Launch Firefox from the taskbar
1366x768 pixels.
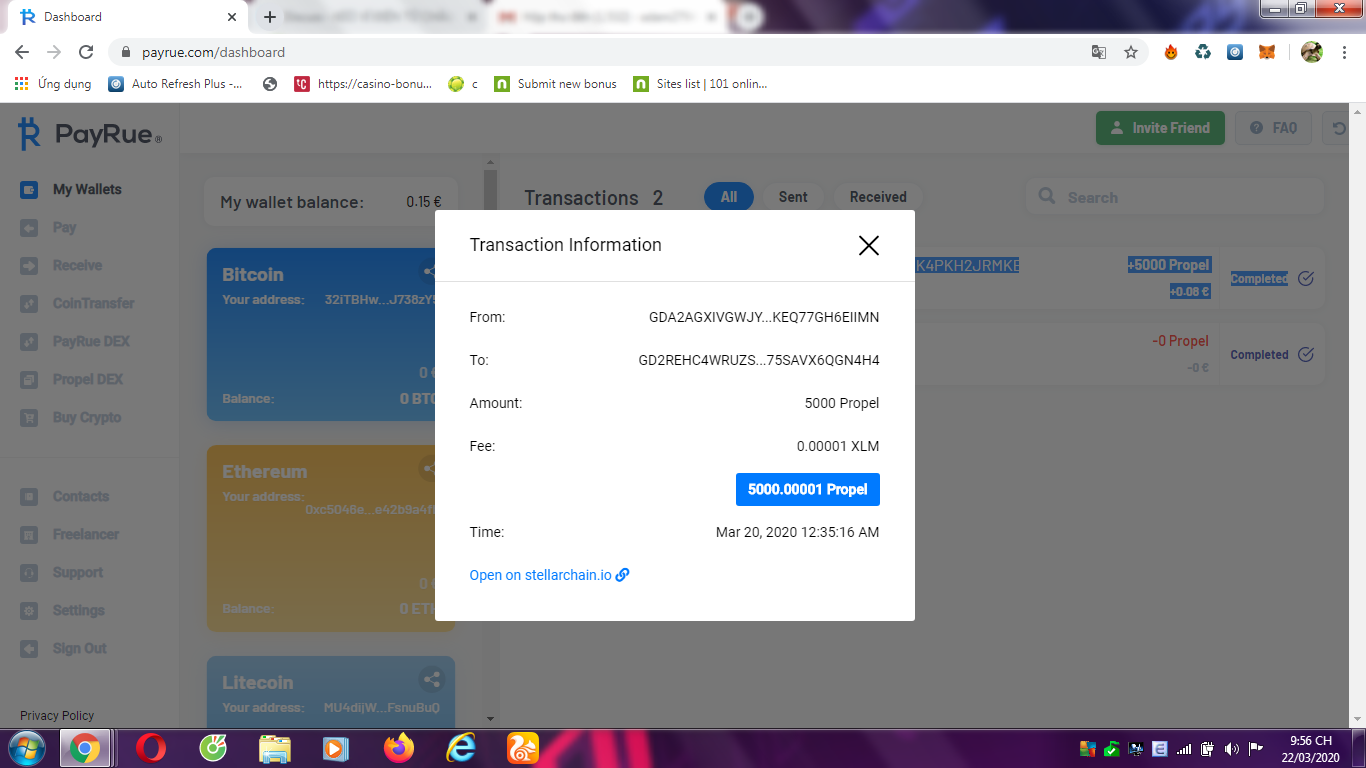click(398, 748)
